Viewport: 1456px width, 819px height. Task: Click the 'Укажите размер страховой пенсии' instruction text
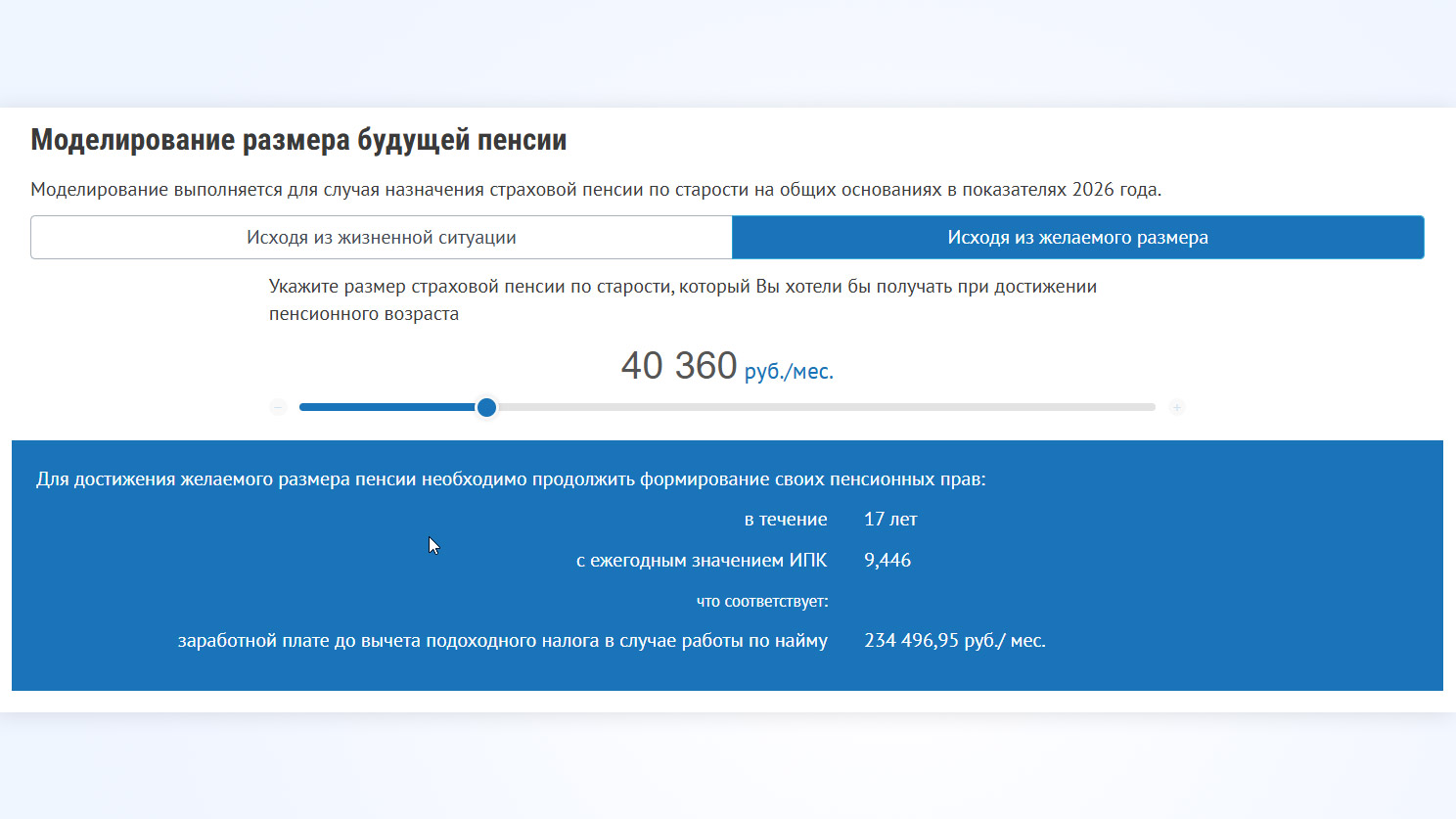[682, 288]
